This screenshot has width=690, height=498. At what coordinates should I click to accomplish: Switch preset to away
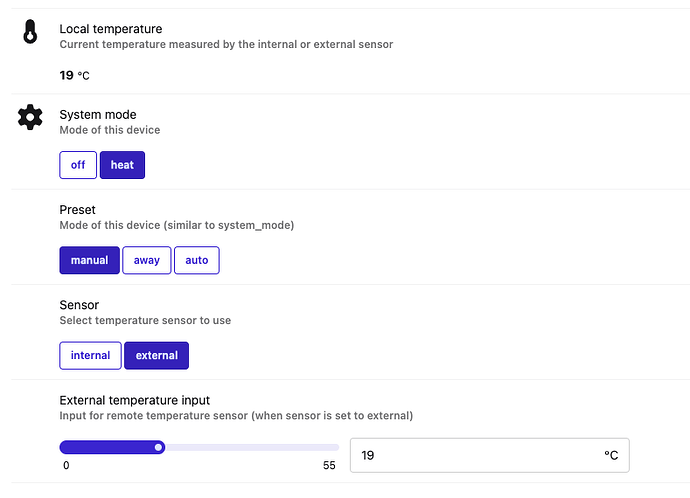pos(147,260)
